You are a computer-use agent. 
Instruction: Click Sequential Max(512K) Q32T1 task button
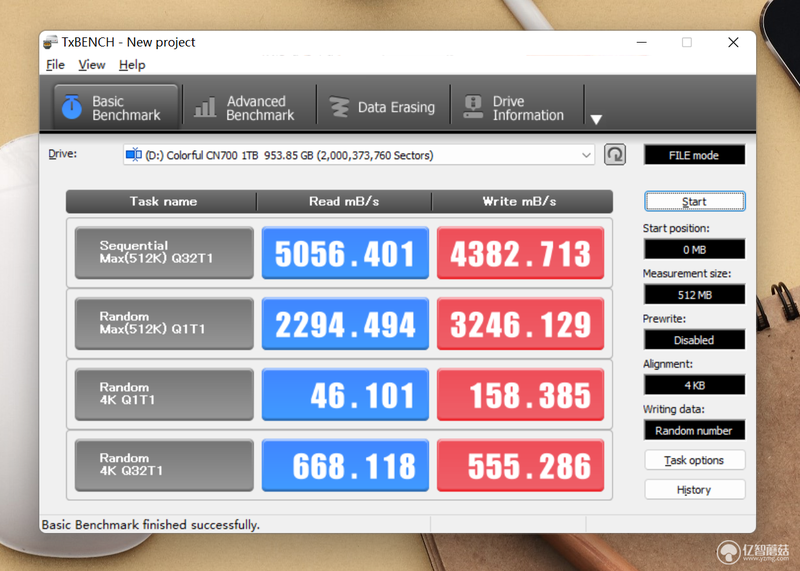pos(164,253)
